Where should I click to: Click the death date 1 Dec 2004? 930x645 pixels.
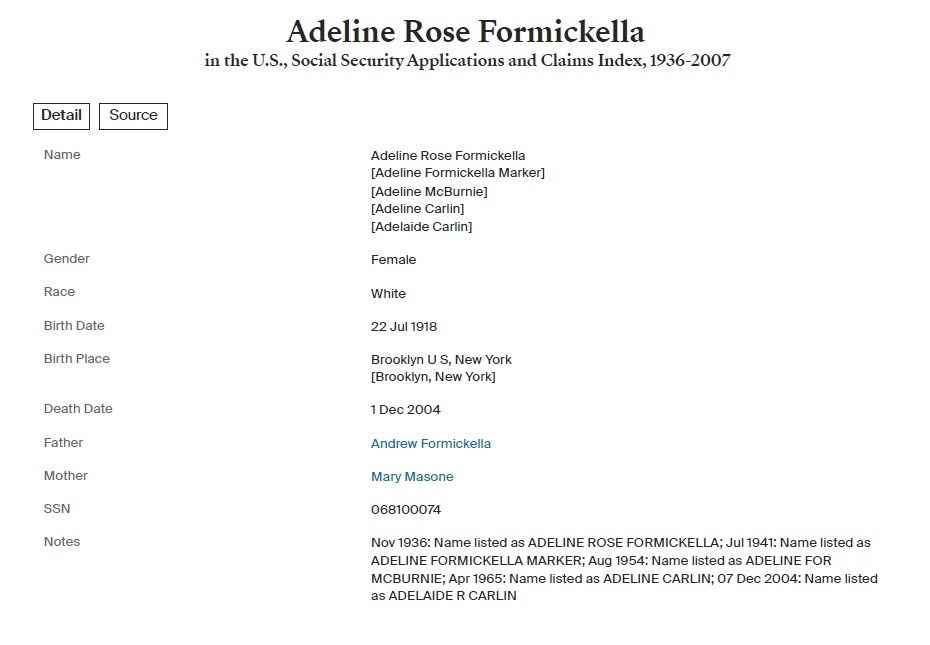(x=406, y=410)
